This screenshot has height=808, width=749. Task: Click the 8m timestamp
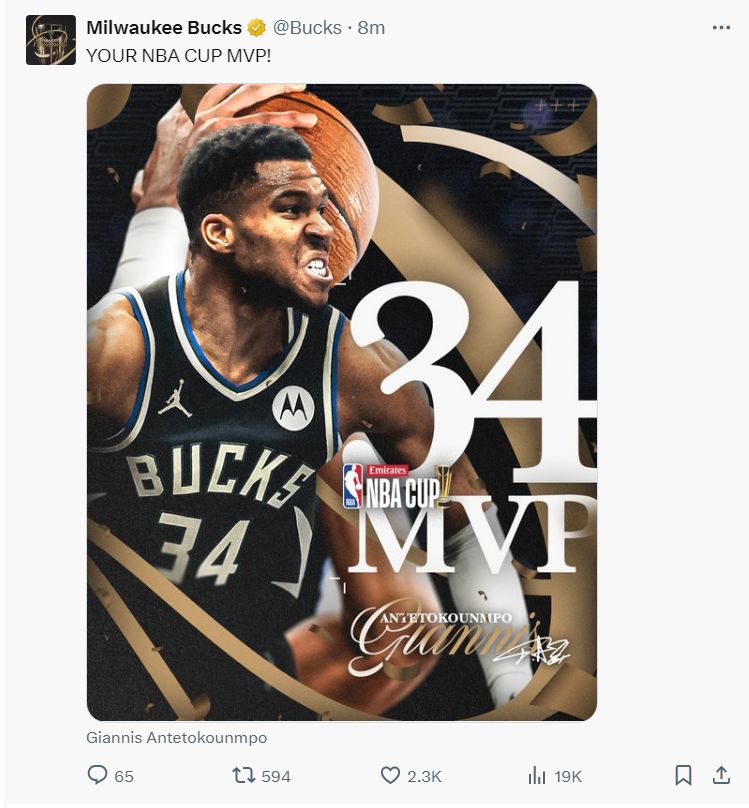[x=371, y=27]
